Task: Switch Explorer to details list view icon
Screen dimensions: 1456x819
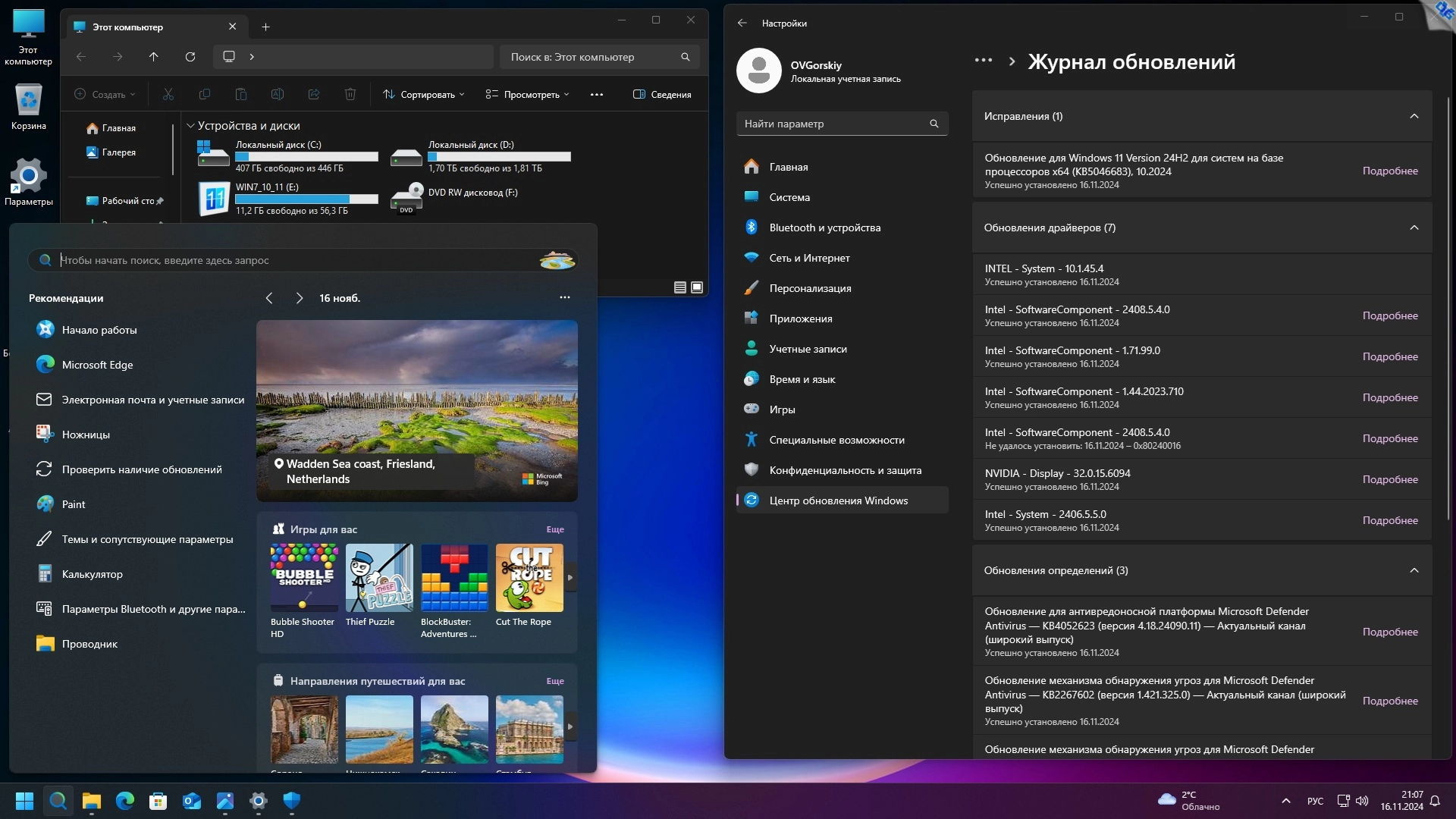Action: [x=679, y=287]
